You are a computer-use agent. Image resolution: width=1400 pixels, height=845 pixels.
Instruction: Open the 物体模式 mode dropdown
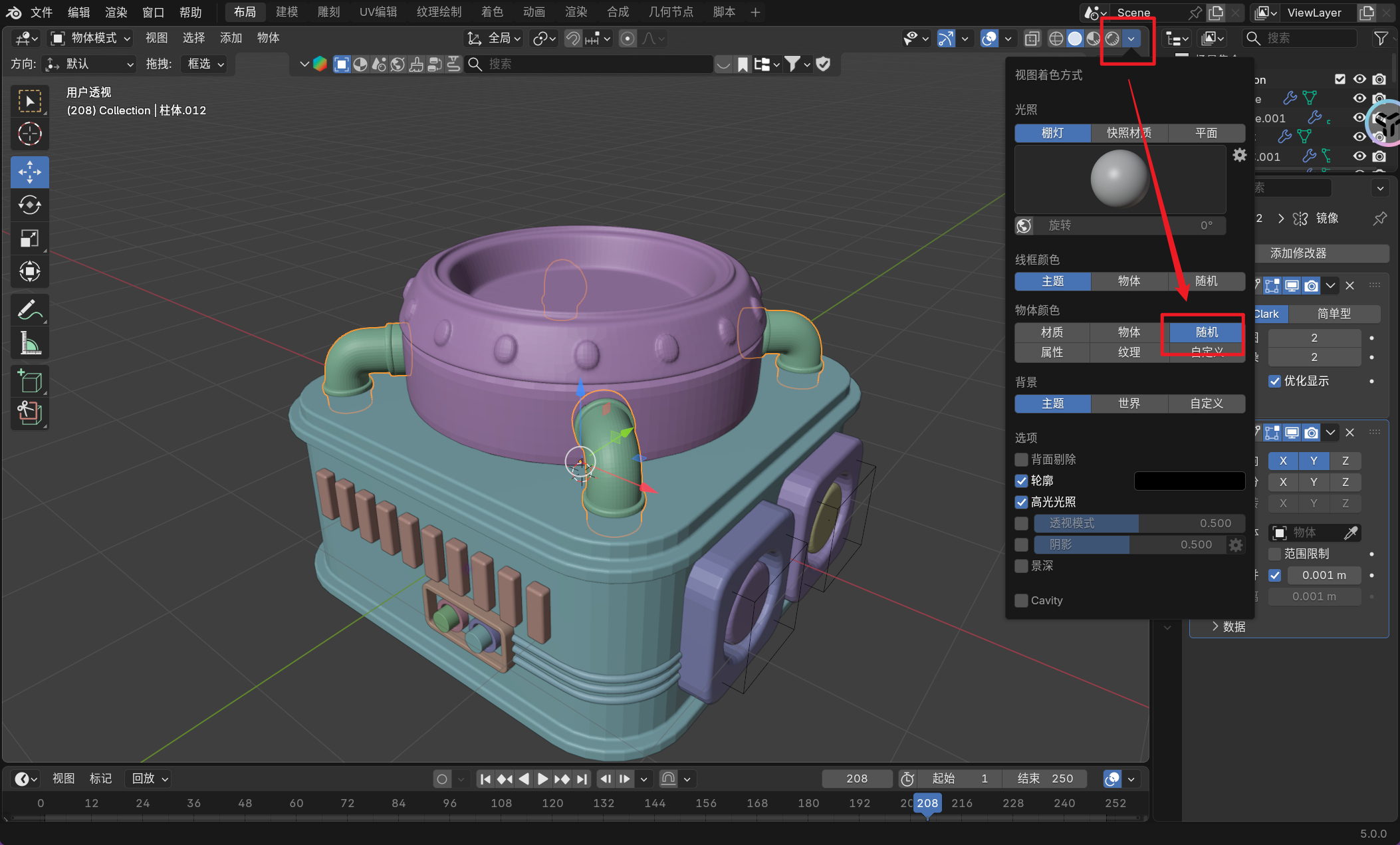[x=92, y=39]
